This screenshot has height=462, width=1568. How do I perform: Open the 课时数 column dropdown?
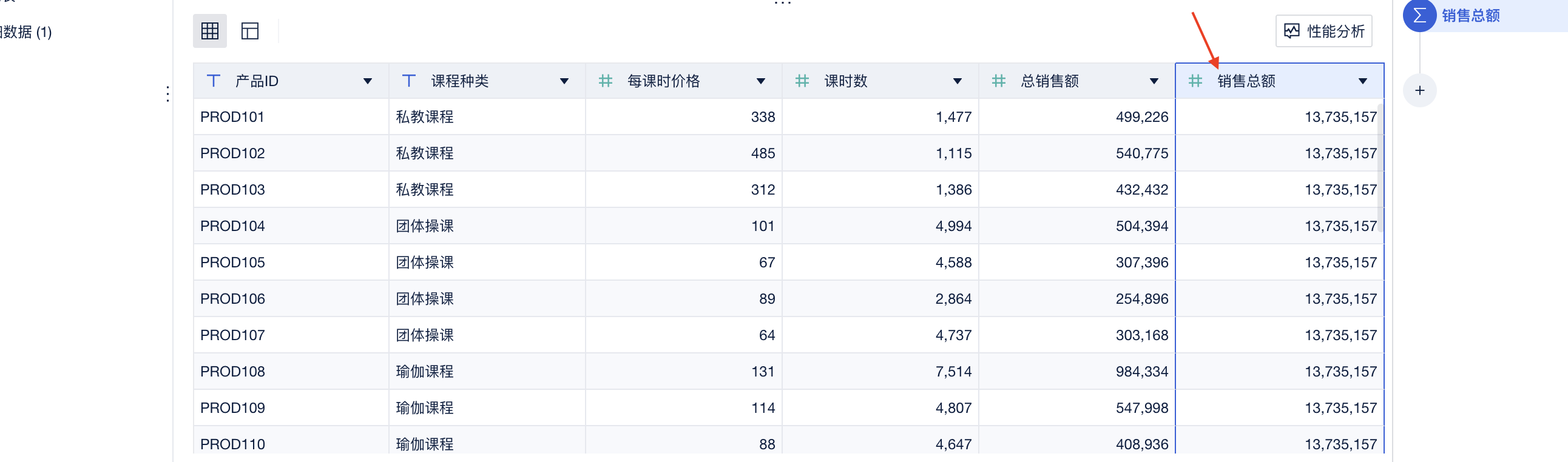[958, 81]
